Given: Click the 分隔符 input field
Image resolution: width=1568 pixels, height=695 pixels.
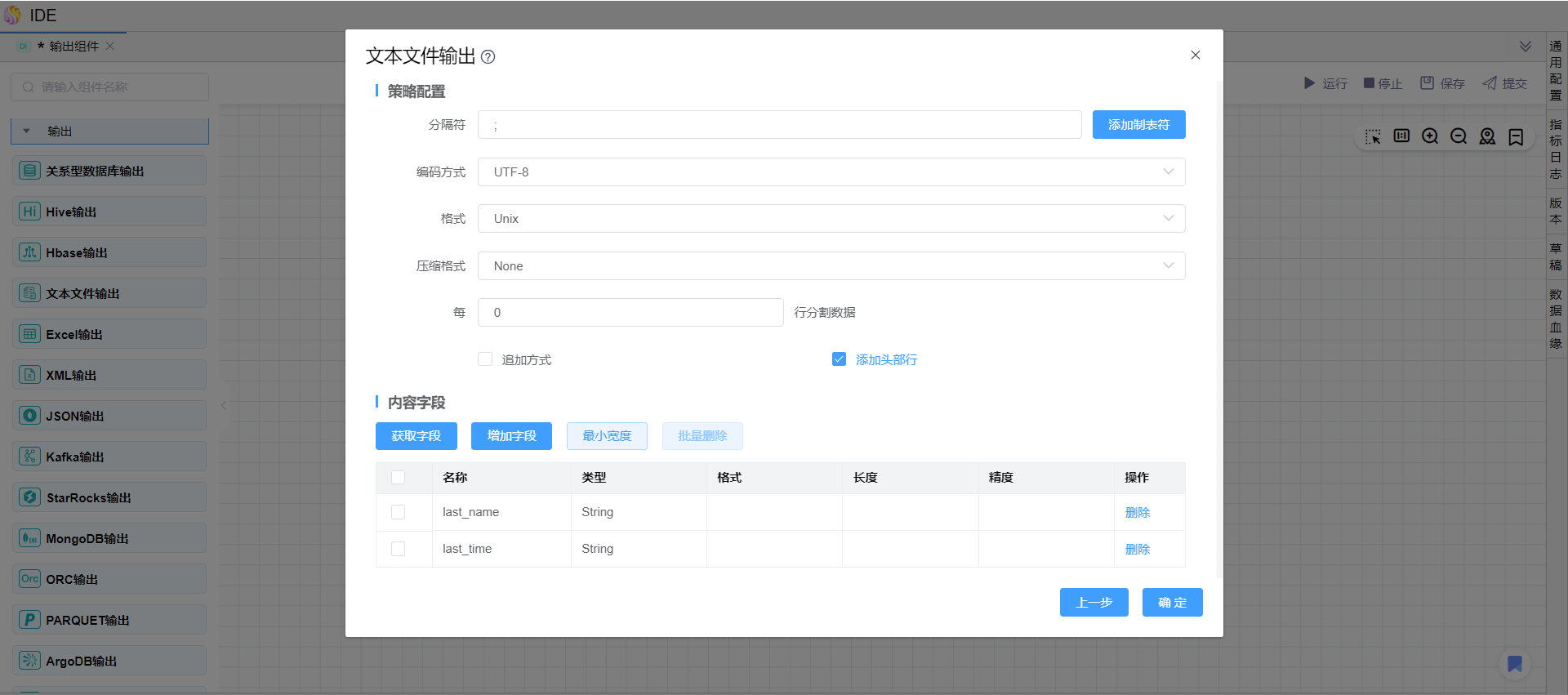Looking at the screenshot, I should (780, 124).
